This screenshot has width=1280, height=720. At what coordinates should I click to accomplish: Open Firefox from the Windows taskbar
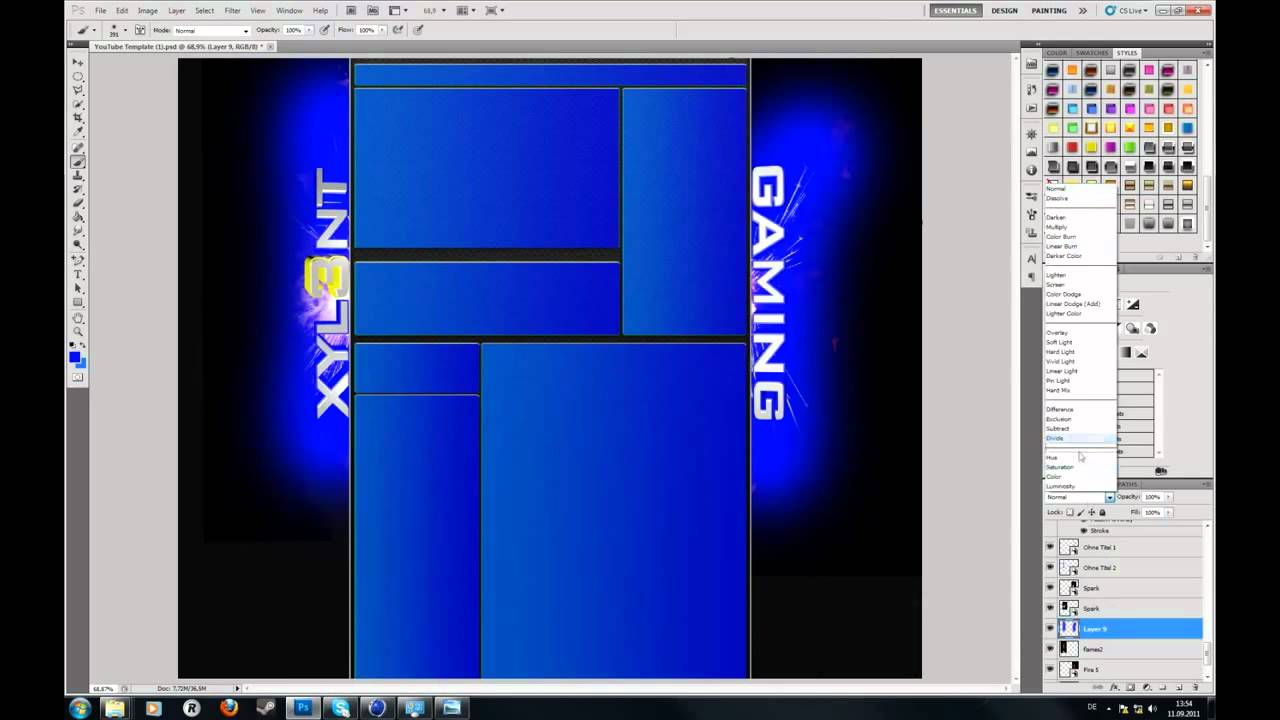pyautogui.click(x=229, y=708)
